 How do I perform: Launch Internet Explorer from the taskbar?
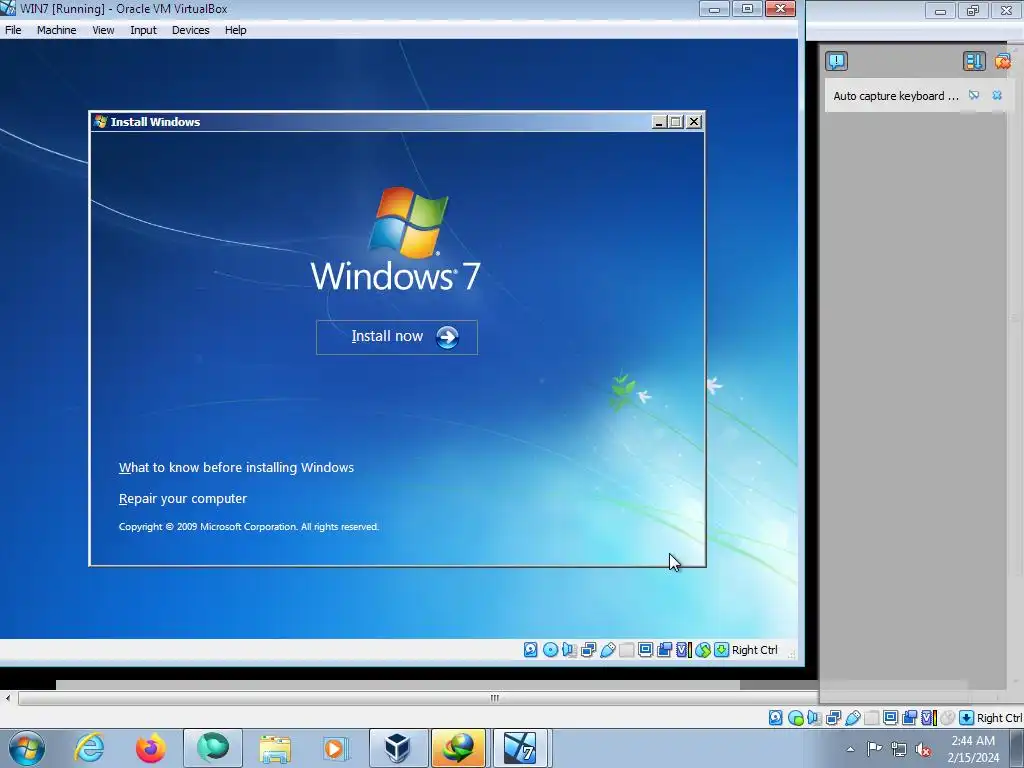[89, 748]
